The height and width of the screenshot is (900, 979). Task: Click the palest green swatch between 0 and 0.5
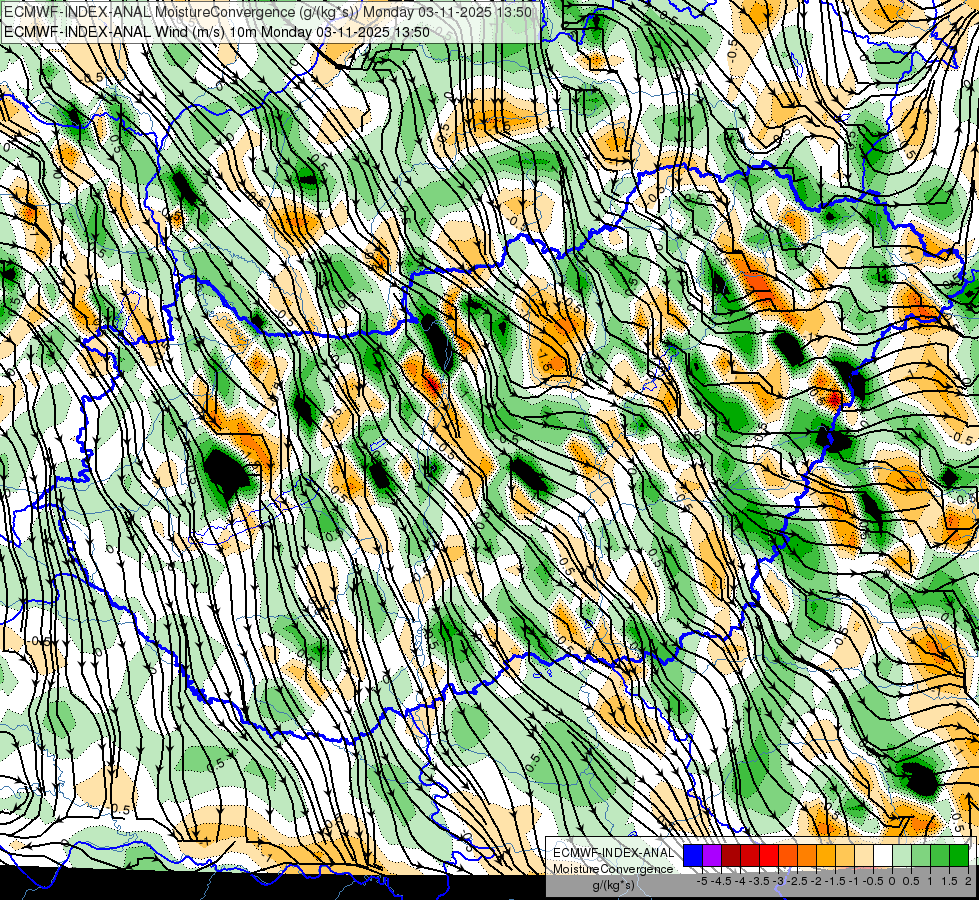[x=902, y=856]
